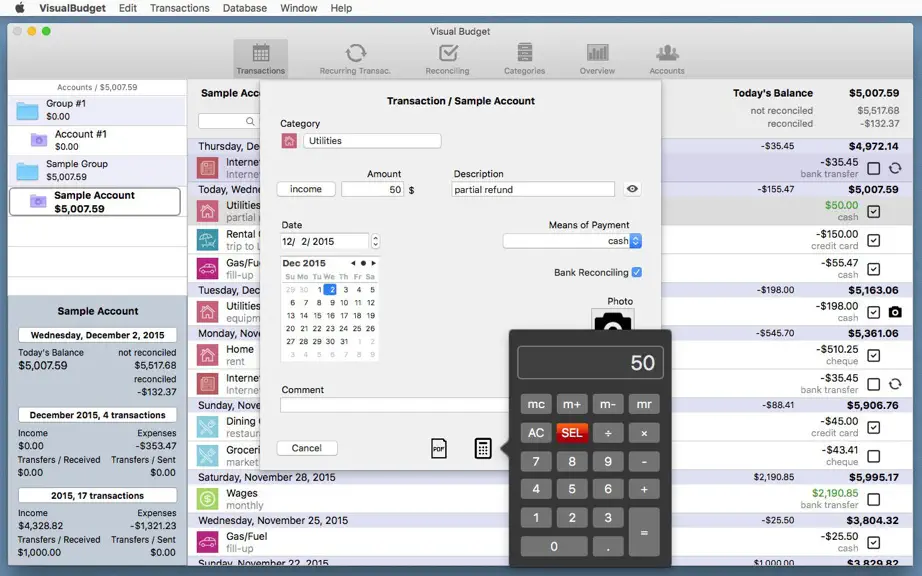The width and height of the screenshot is (922, 576).
Task: Open the Reconciling toolbar view
Action: point(447,59)
